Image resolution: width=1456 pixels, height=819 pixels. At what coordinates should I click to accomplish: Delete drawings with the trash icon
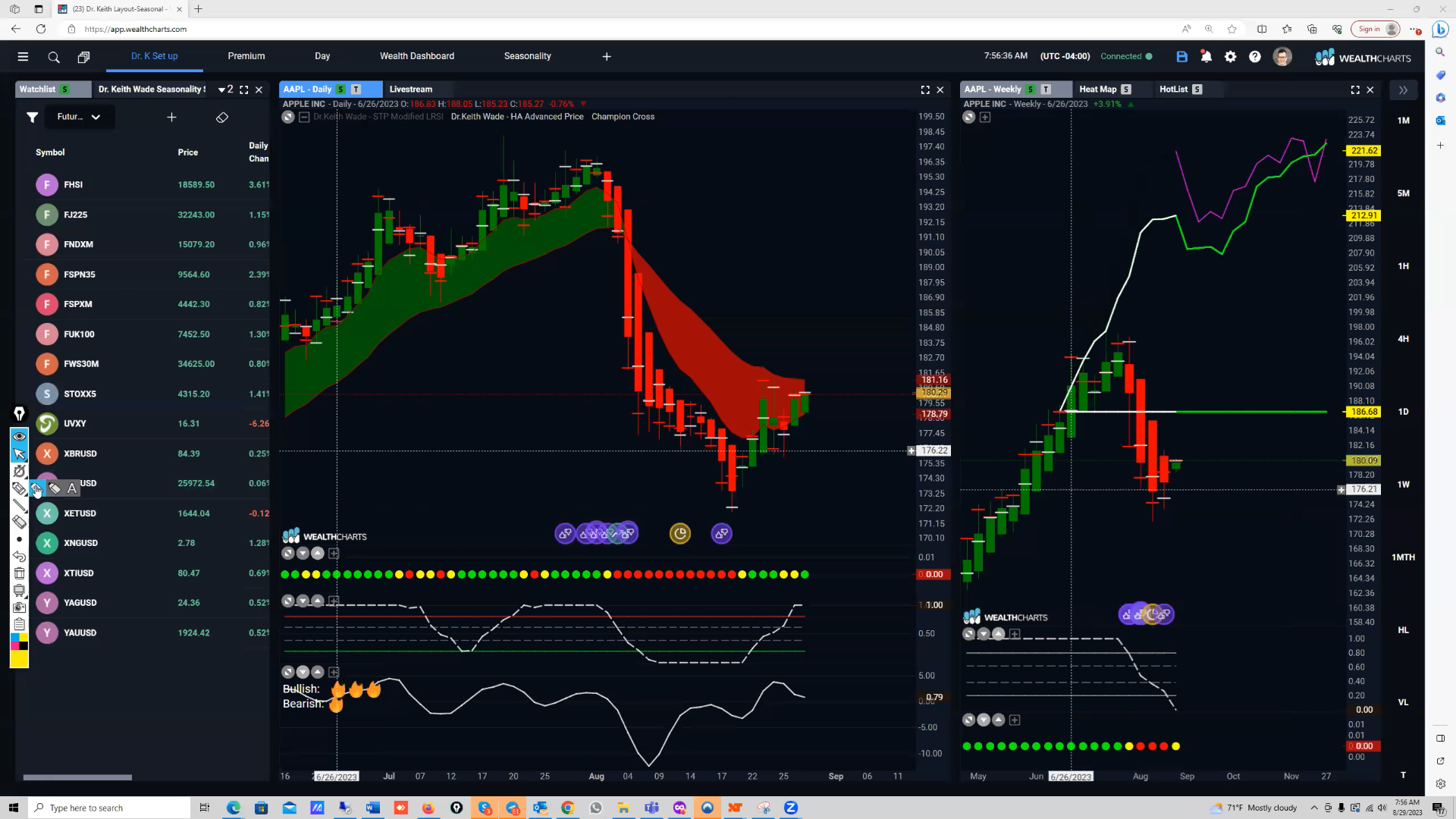[20, 573]
